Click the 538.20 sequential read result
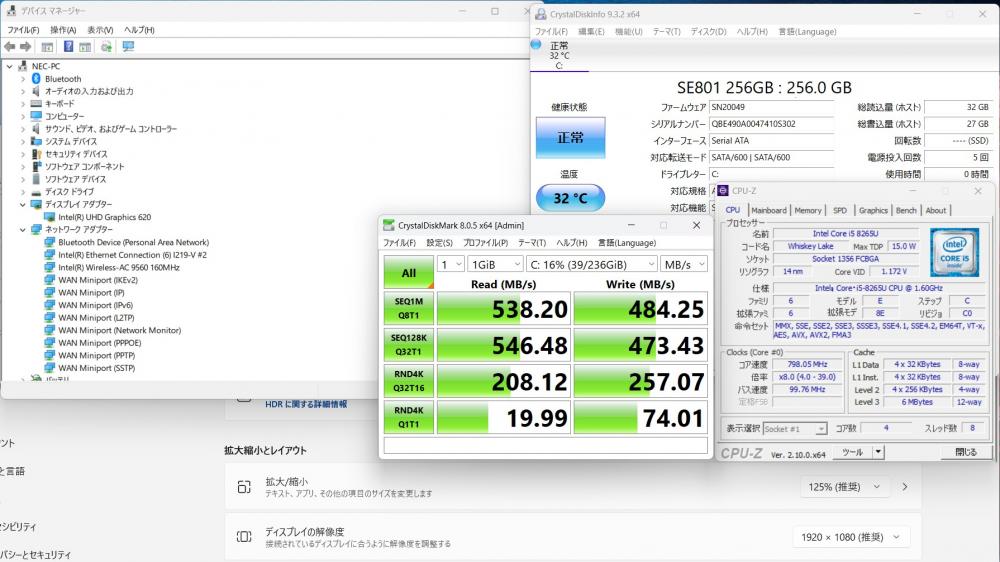This screenshot has width=1000, height=562. [504, 309]
